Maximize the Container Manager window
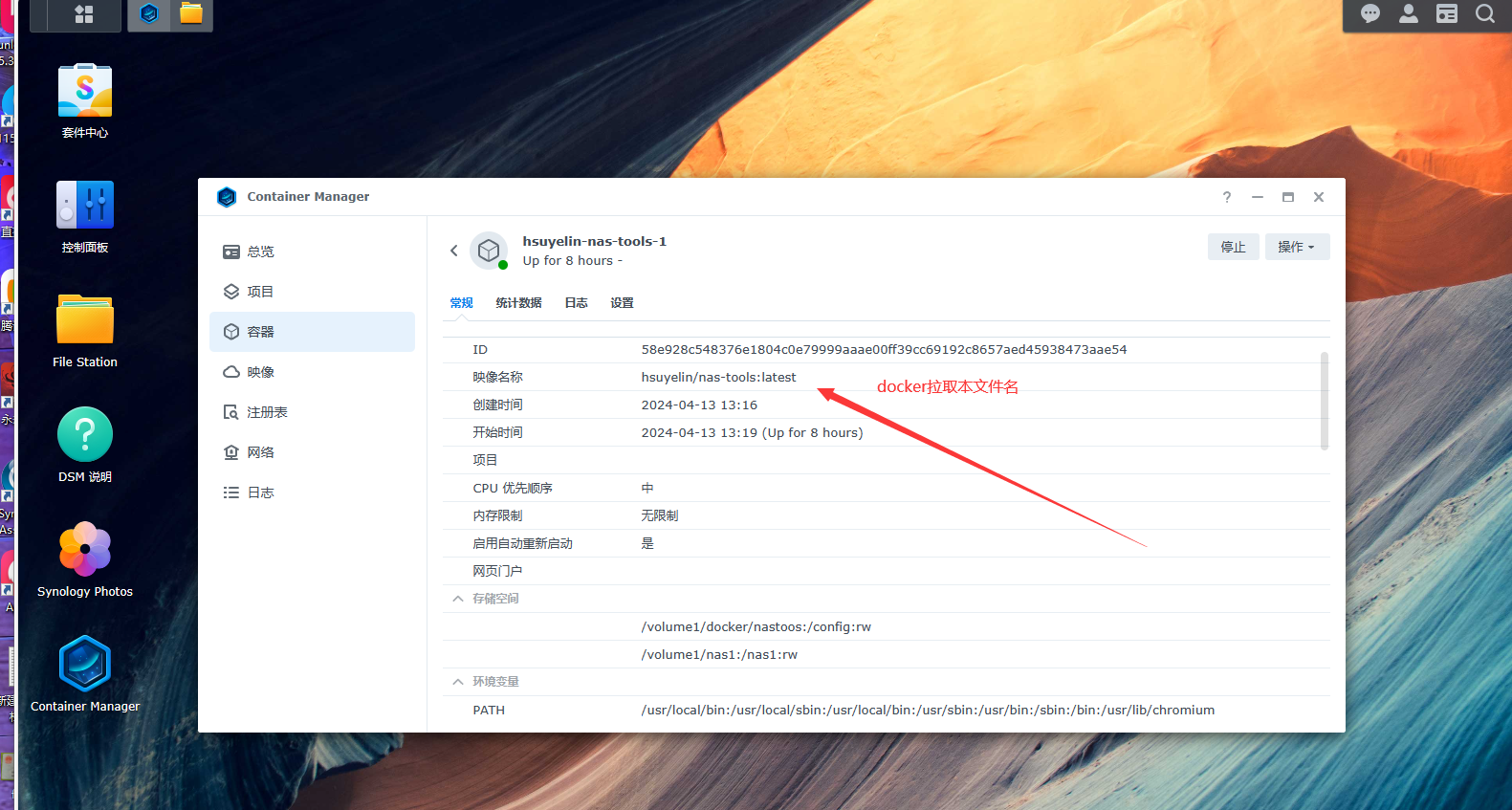Viewport: 1512px width, 810px height. click(1288, 197)
